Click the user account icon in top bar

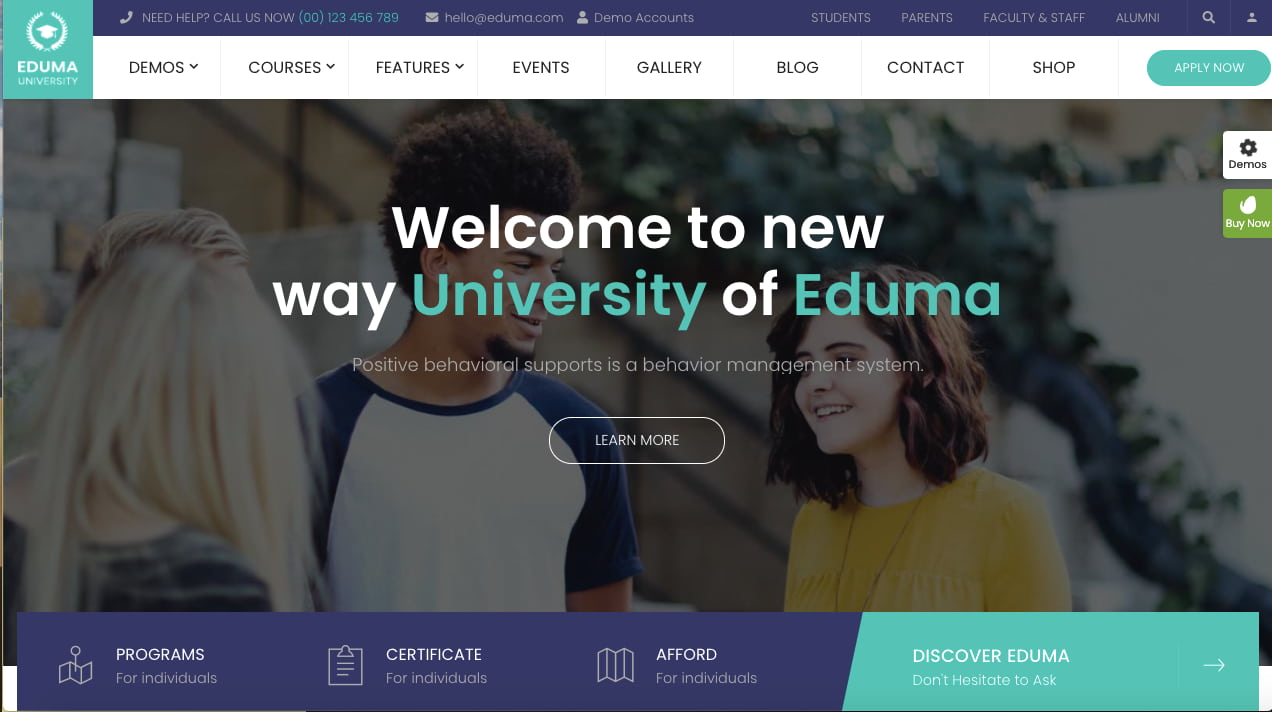coord(1252,18)
